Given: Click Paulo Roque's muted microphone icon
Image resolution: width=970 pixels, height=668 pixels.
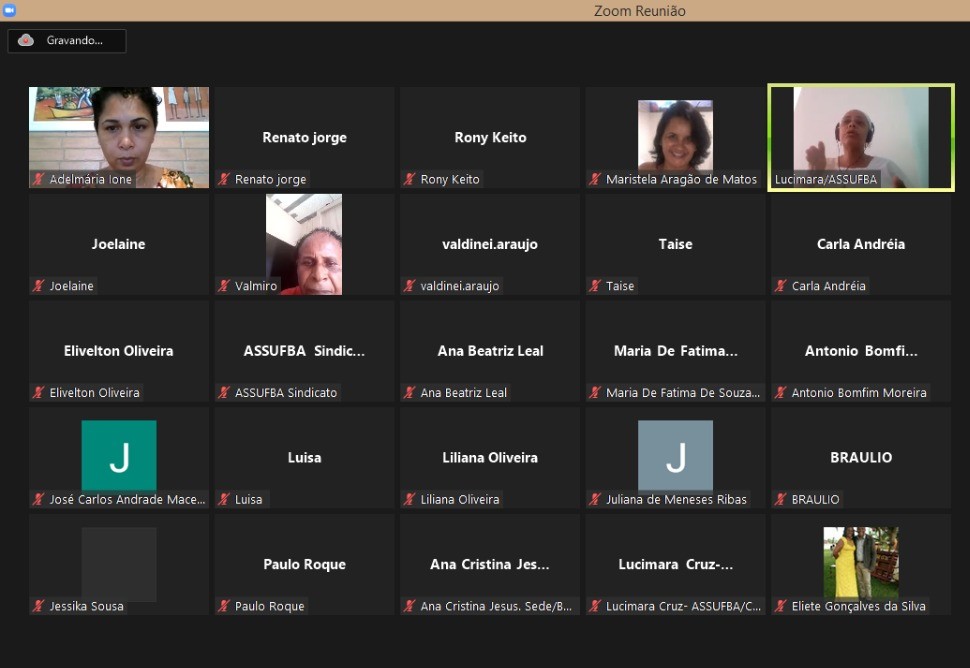Looking at the screenshot, I should tap(225, 606).
